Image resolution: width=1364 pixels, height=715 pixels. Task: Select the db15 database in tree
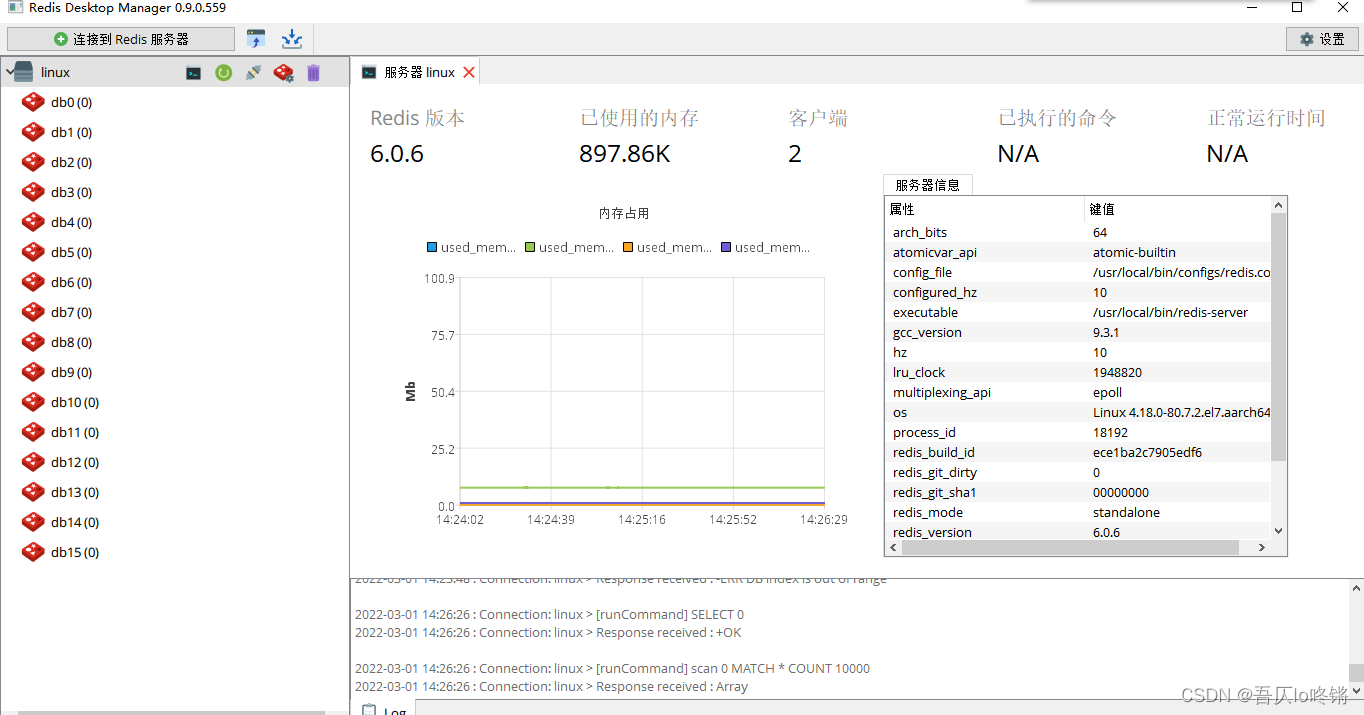[74, 552]
